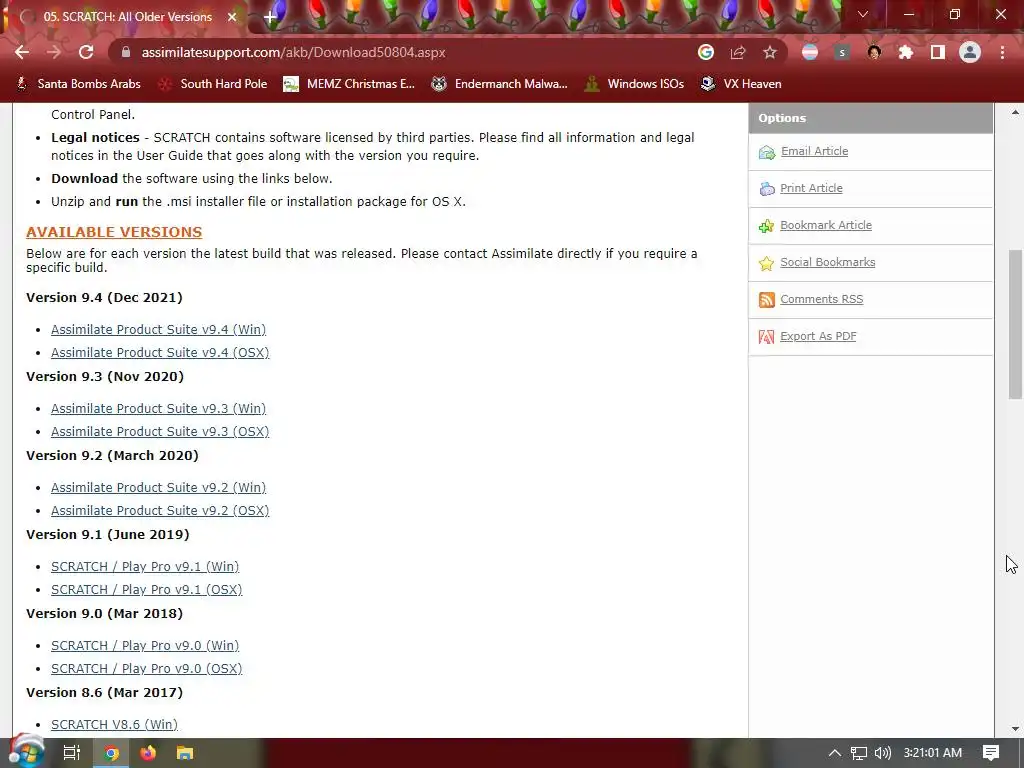Click the scrollbar down arrow
The width and height of the screenshot is (1024, 768).
pos(1015,729)
